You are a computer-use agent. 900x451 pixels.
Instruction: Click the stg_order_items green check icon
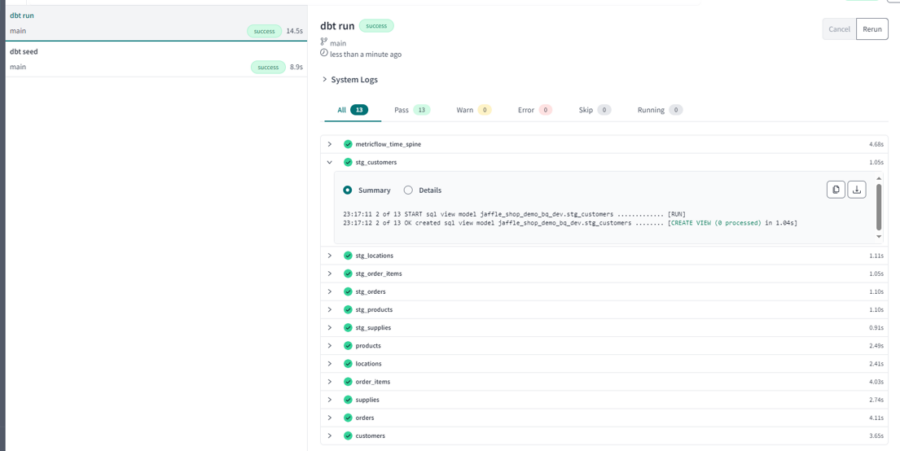pos(348,274)
